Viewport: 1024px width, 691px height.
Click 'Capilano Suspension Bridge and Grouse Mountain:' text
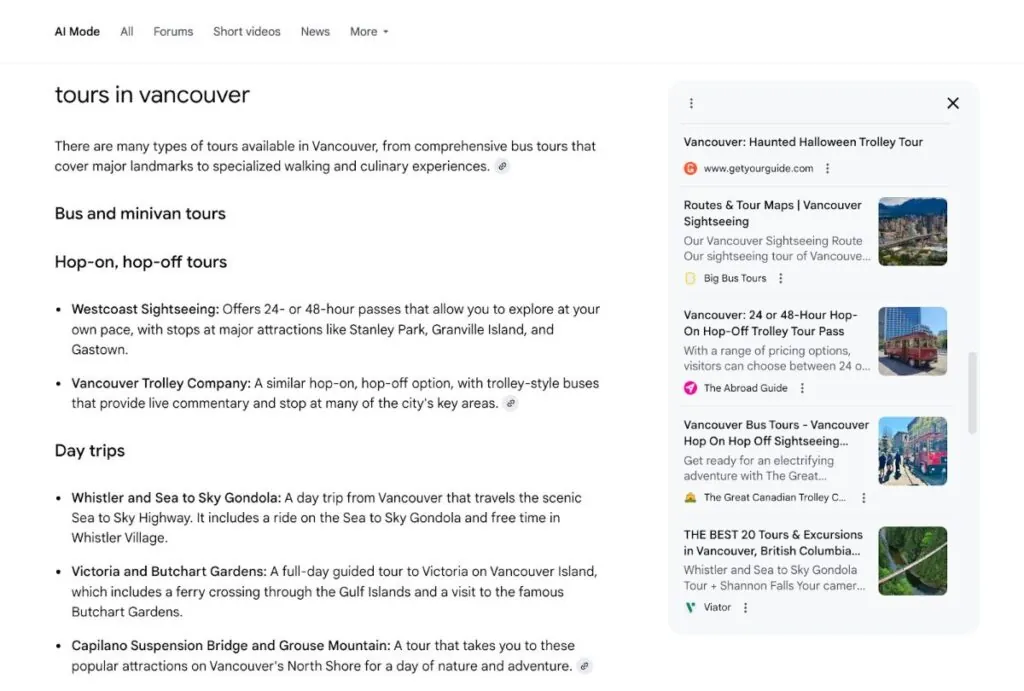coord(231,645)
